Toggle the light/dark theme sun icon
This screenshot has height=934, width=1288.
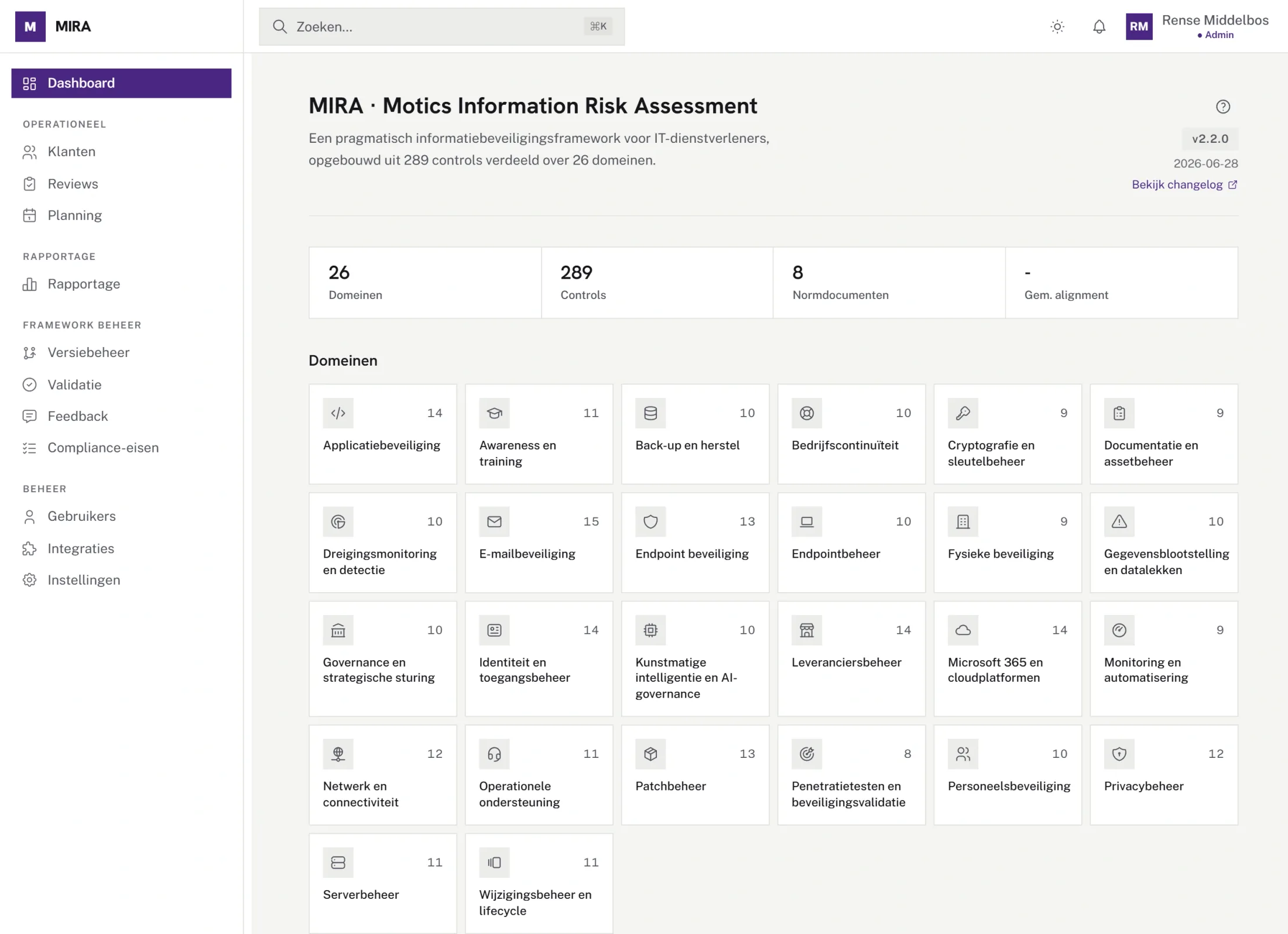(1057, 26)
